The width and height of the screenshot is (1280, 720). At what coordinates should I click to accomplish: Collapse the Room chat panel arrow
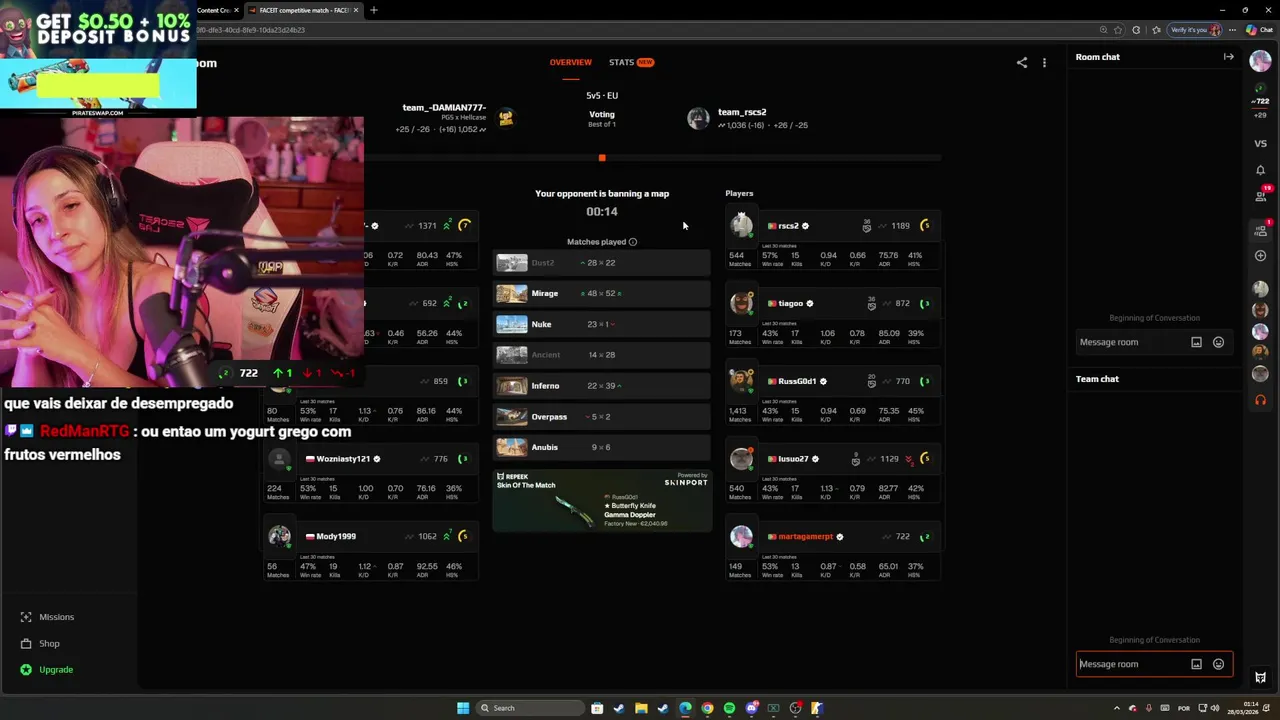coord(1228,57)
